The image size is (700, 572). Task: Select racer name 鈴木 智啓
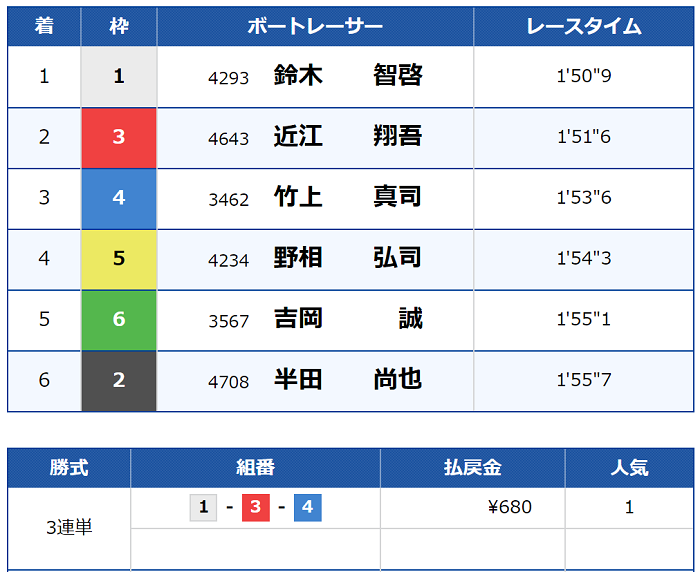point(348,76)
